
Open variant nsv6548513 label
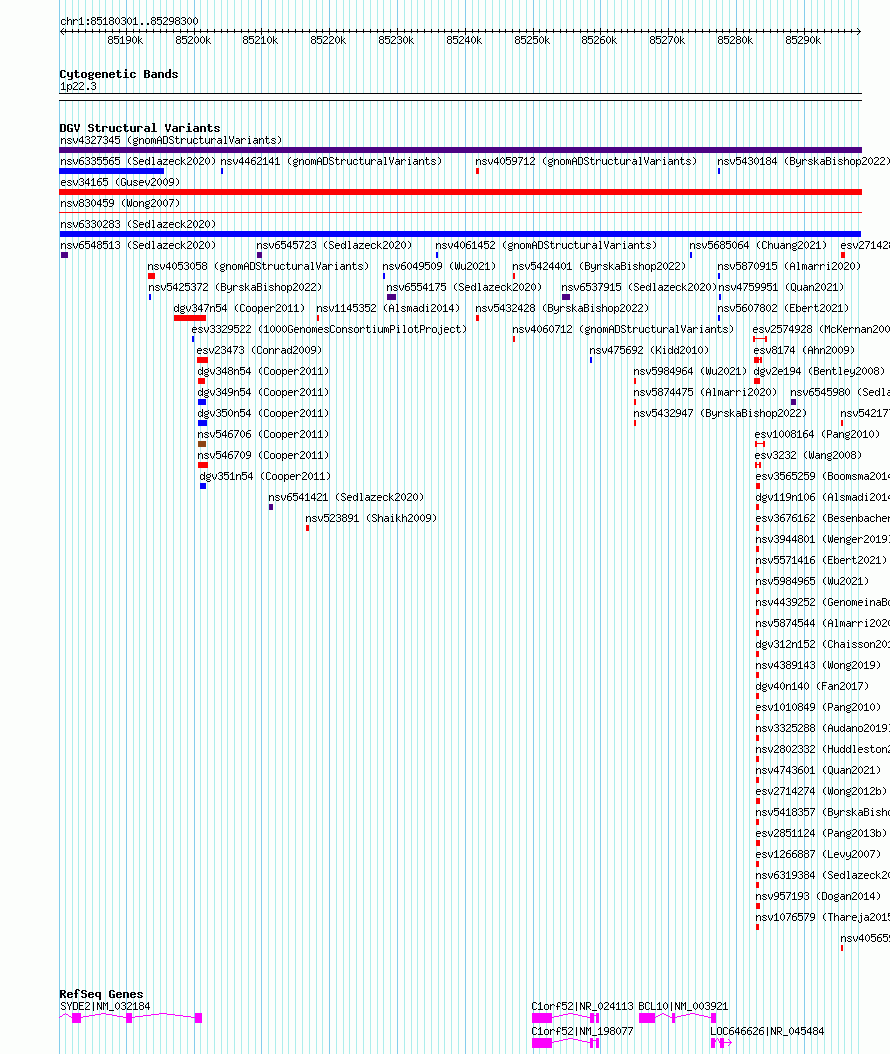138,245
